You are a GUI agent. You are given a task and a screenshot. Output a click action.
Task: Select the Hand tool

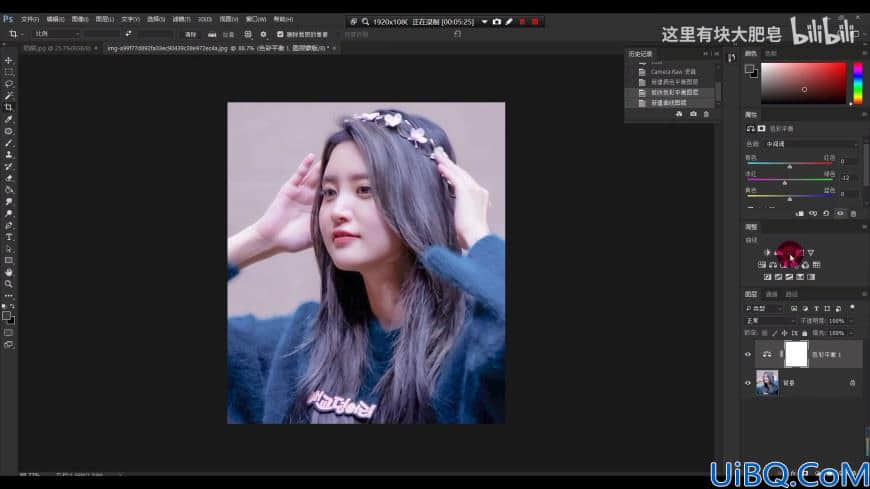[8, 272]
